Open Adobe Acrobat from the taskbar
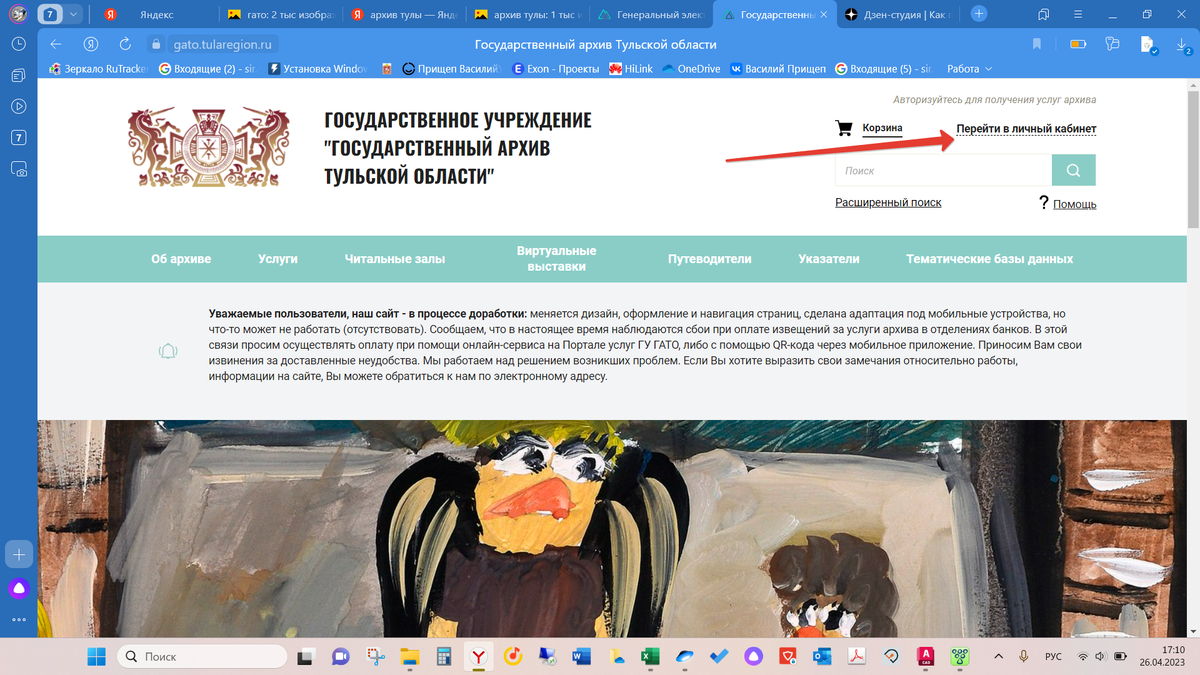1200x675 pixels. pos(857,657)
